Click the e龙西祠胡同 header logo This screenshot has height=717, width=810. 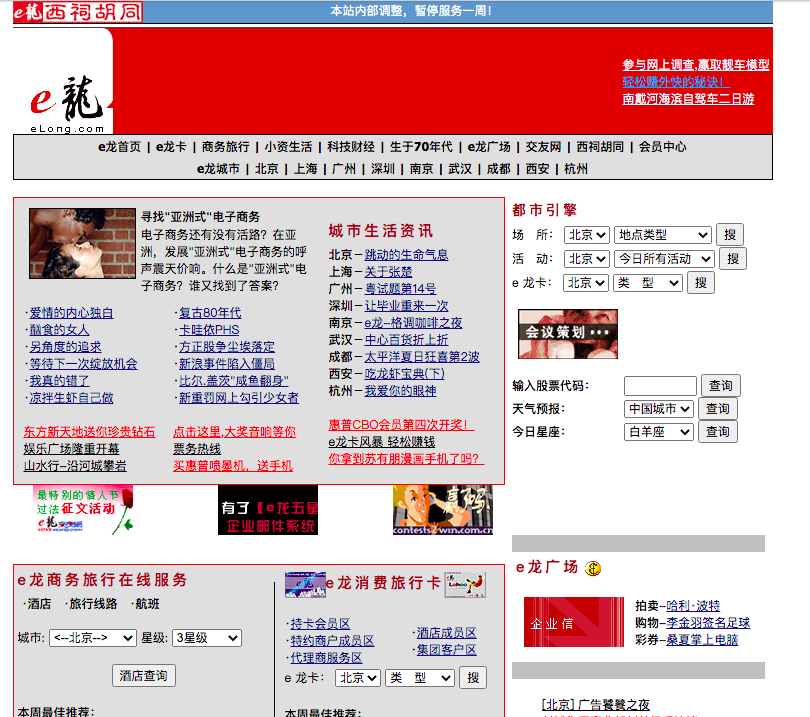[77, 12]
